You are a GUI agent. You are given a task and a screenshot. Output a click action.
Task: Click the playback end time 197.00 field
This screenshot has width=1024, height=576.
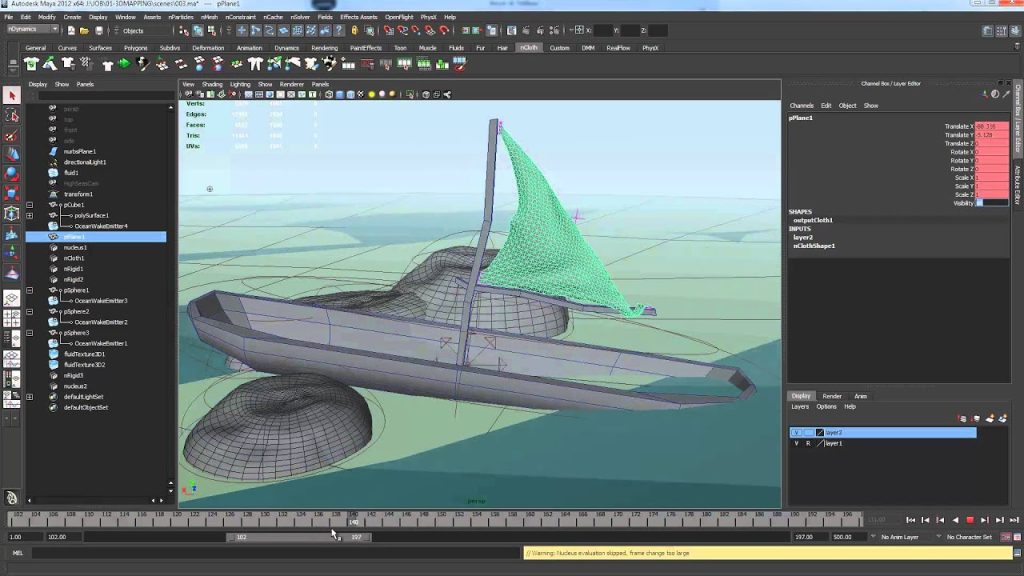point(809,537)
